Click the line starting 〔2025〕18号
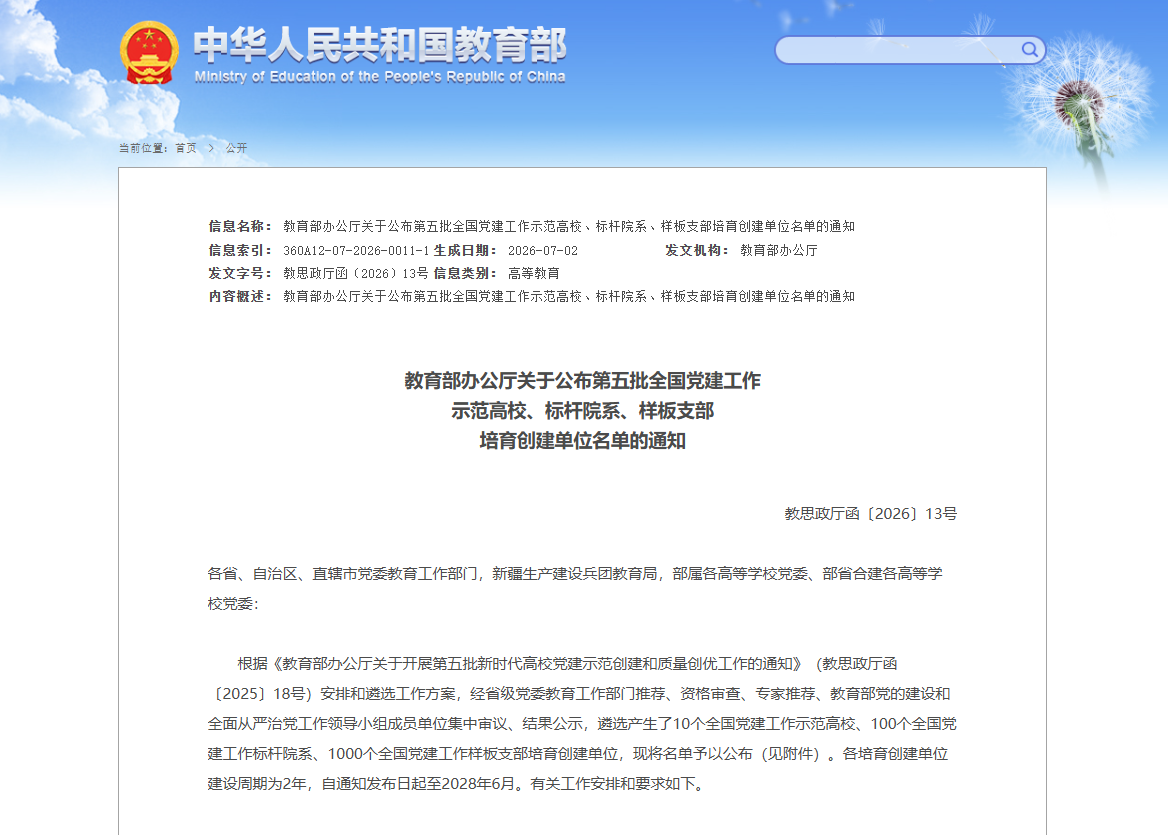1168x835 pixels. pos(579,694)
